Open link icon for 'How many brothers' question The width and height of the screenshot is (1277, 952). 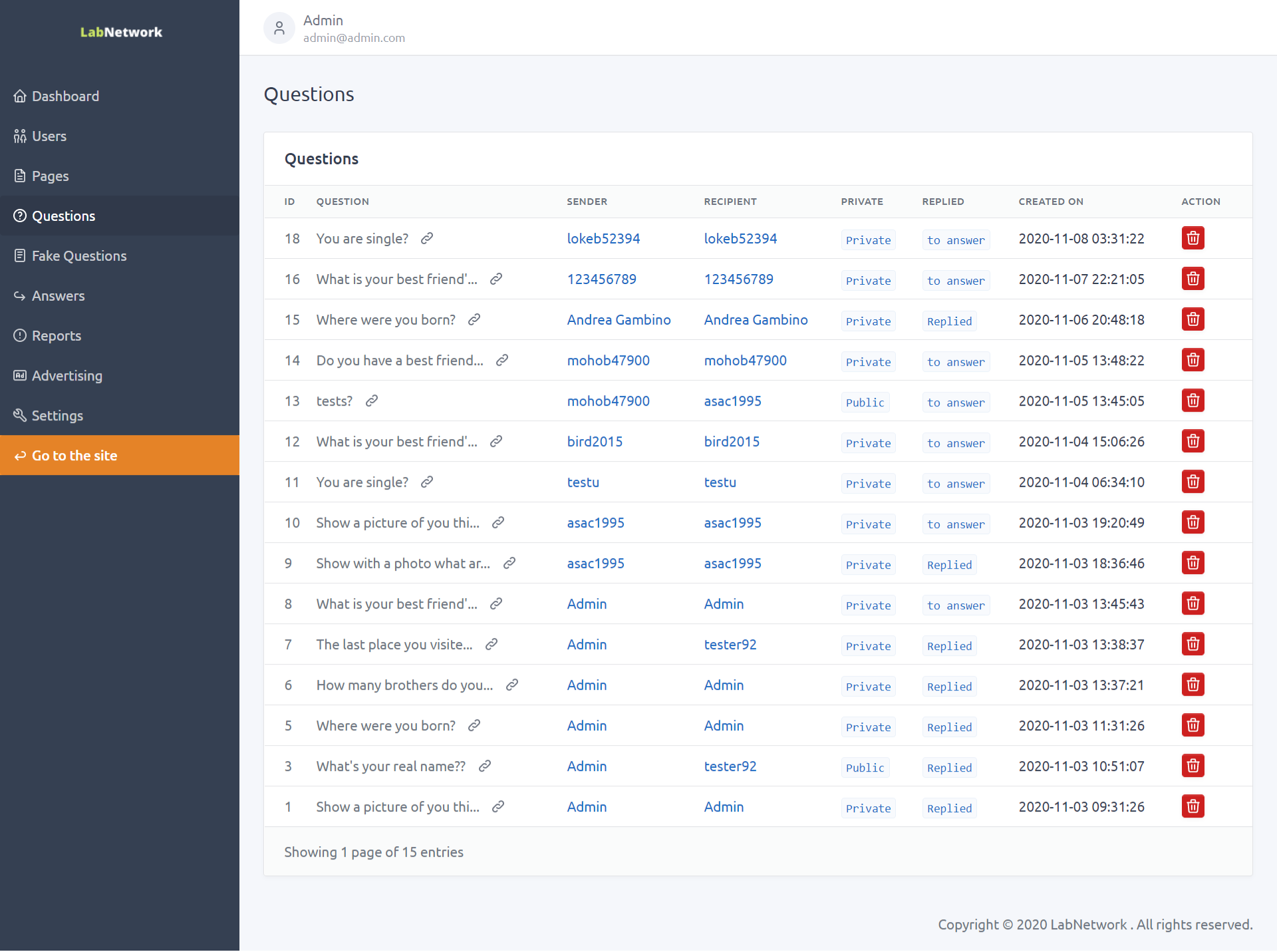(512, 685)
